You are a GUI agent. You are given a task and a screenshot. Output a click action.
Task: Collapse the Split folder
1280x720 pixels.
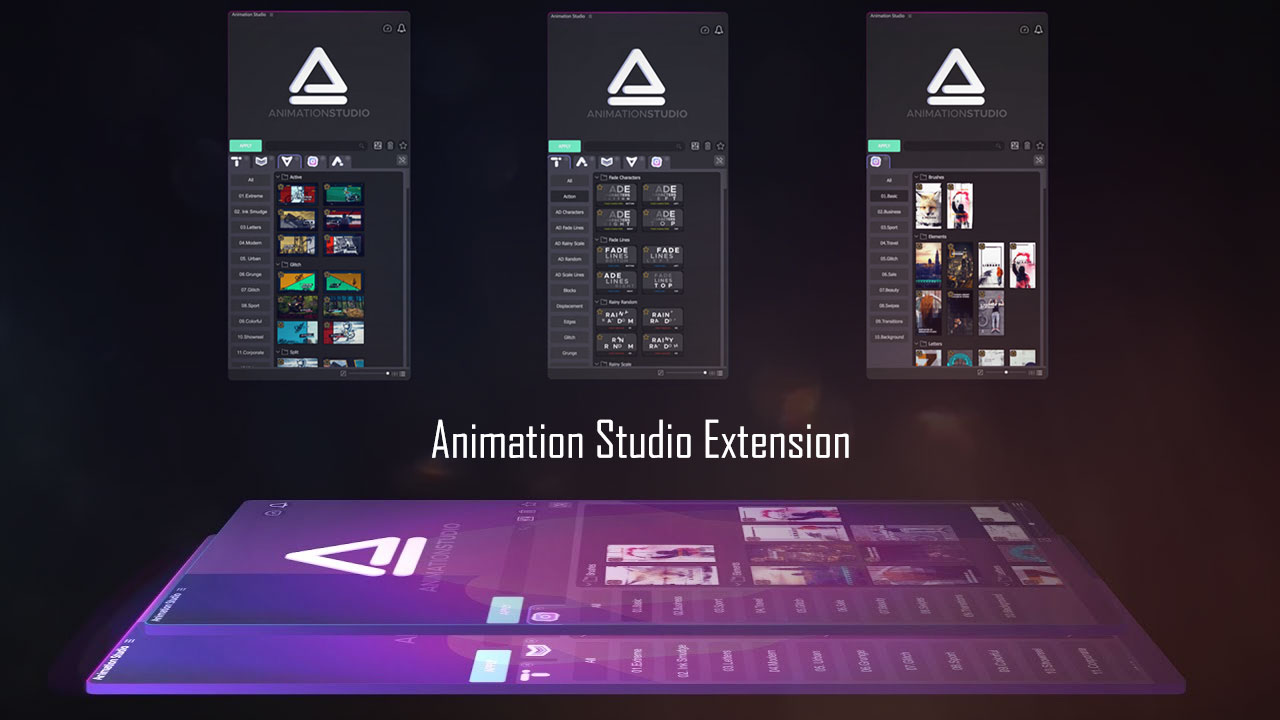pyautogui.click(x=277, y=352)
